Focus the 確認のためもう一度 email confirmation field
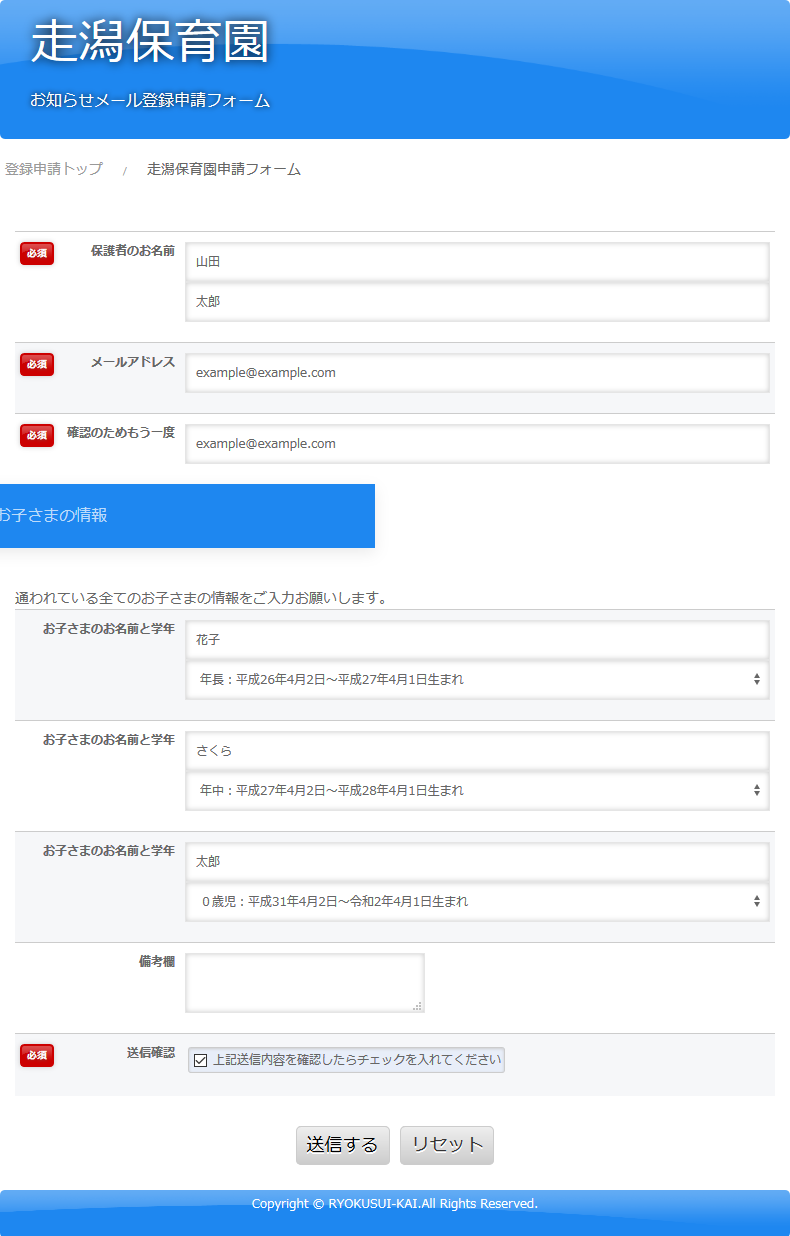This screenshot has height=1236, width=790. pyautogui.click(x=477, y=444)
